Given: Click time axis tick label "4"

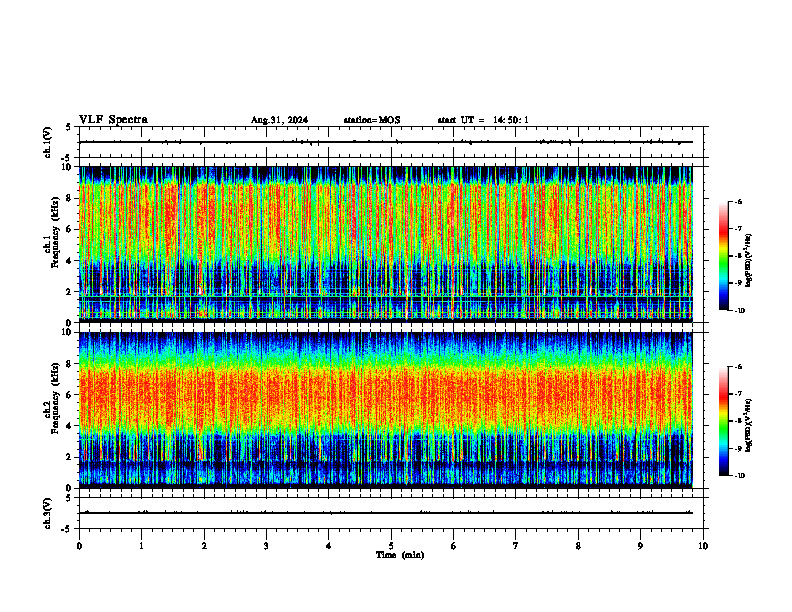Looking at the screenshot, I should pyautogui.click(x=328, y=546).
